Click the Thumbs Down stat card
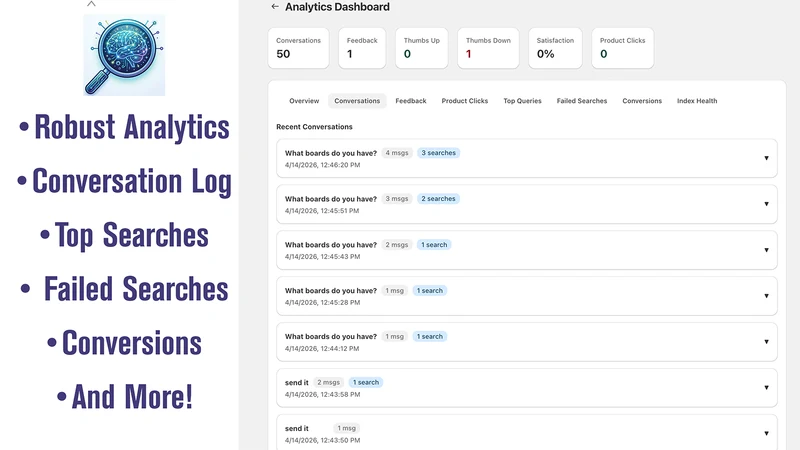Screen dimensions: 800x450 click(488, 48)
